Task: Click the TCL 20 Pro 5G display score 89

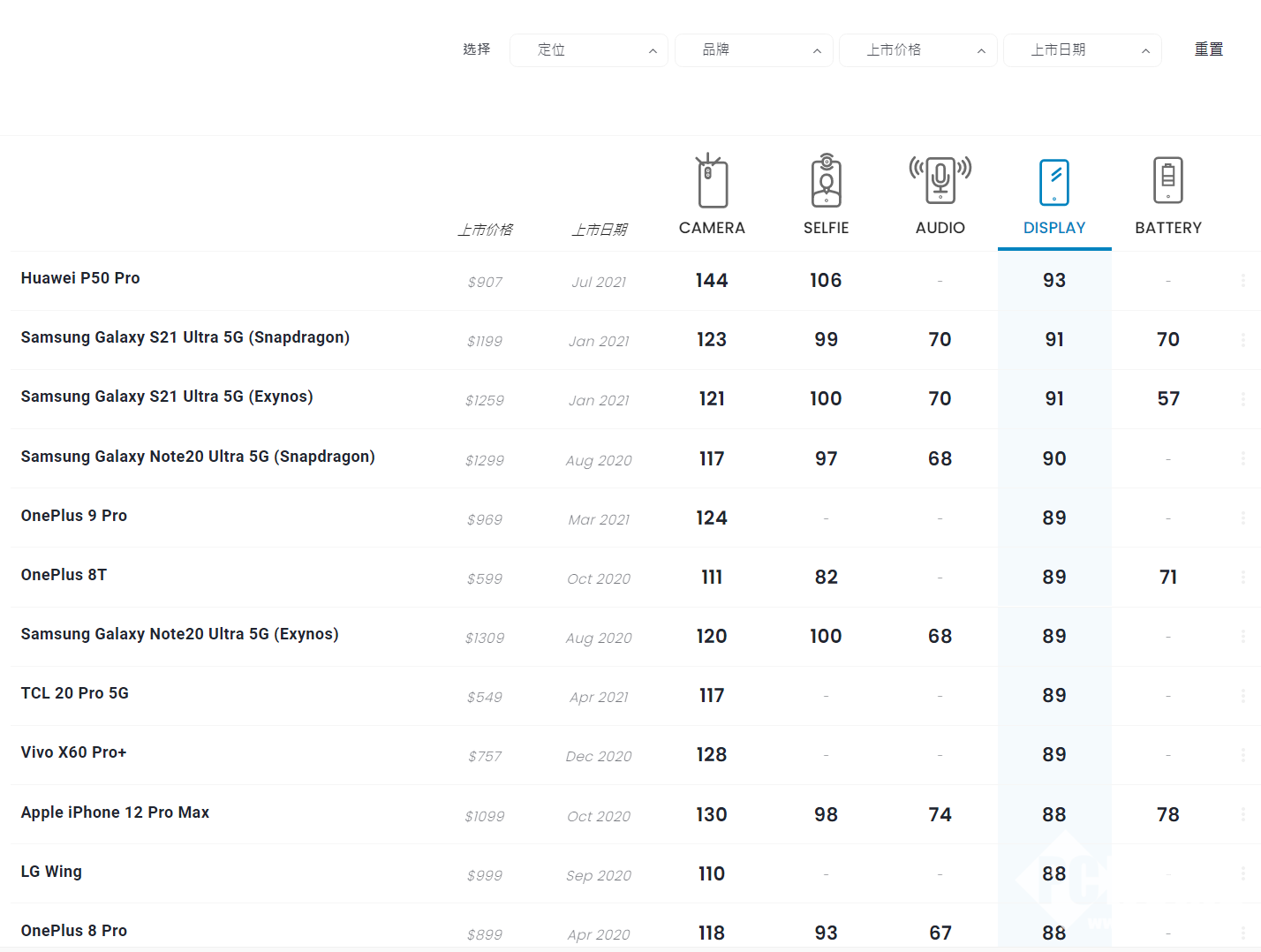Action: coord(1053,696)
